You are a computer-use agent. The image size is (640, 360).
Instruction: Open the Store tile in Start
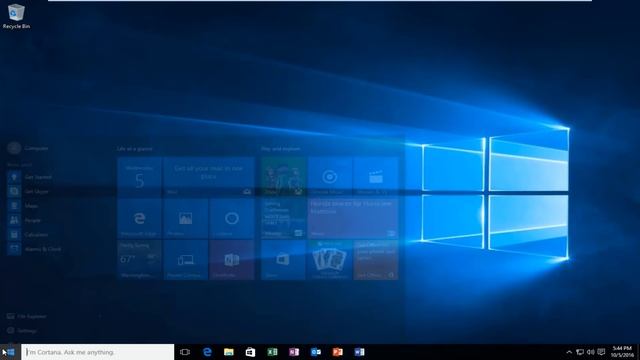(283, 260)
